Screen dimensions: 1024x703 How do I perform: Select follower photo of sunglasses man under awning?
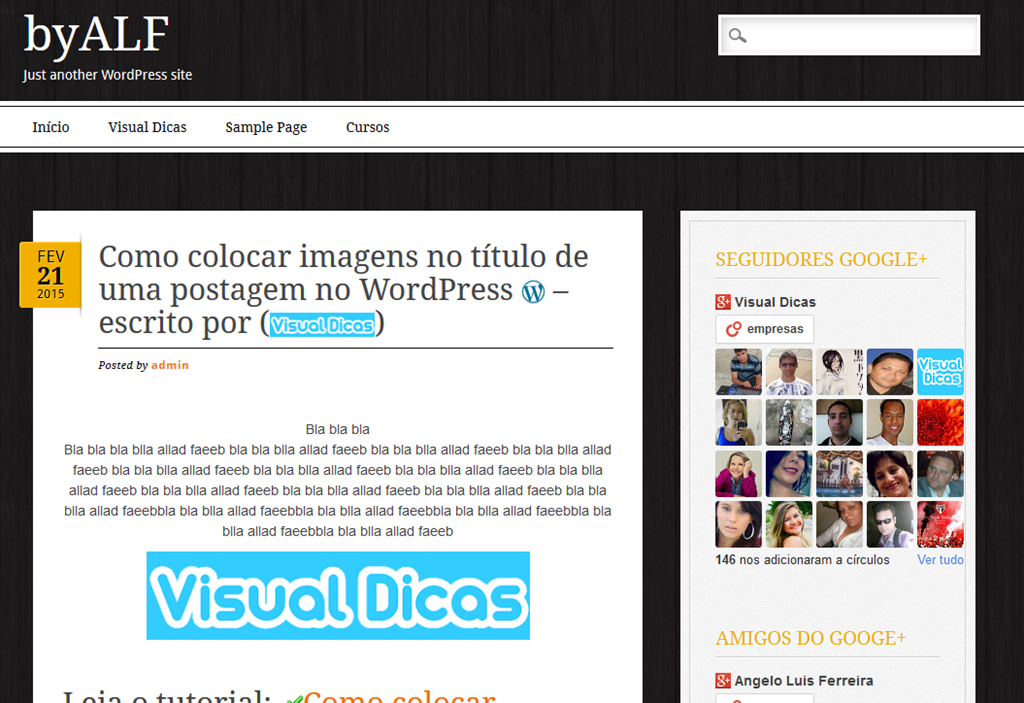pyautogui.click(x=789, y=372)
